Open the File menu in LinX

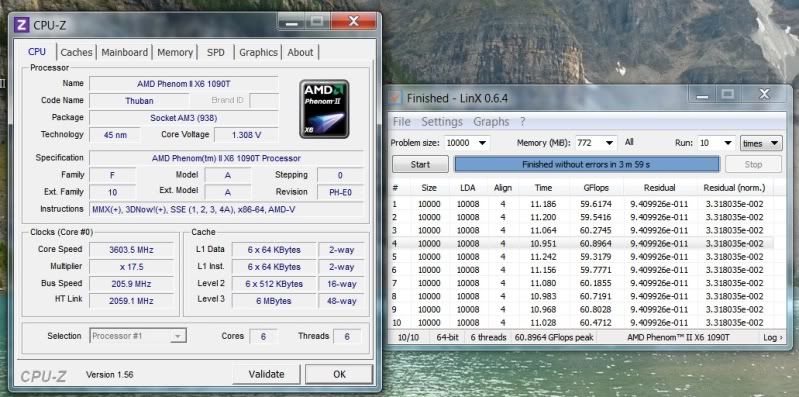coord(402,122)
